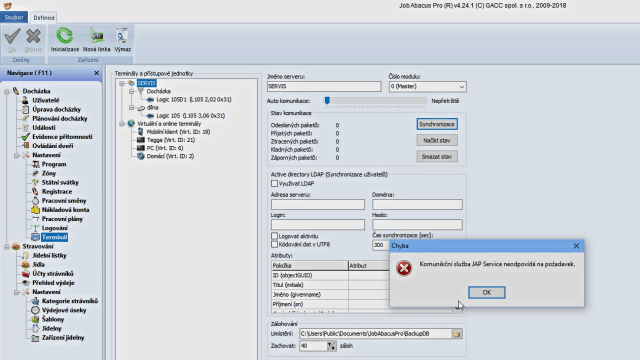Image resolution: width=640 pixels, height=360 pixels.
Task: Open Úprava docházky in navigation
Action: coord(56,109)
